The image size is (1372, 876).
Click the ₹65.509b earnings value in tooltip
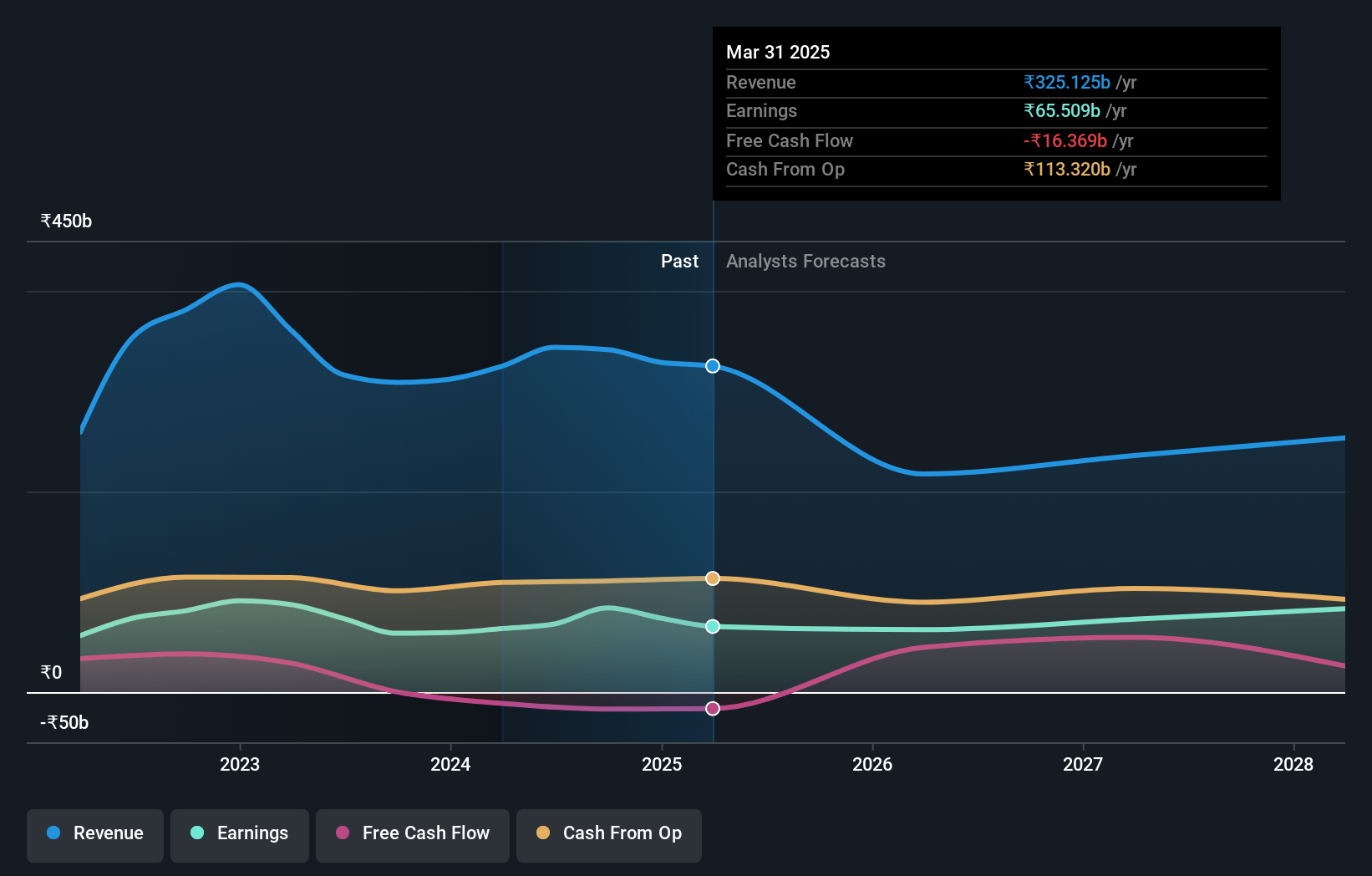pos(1062,111)
